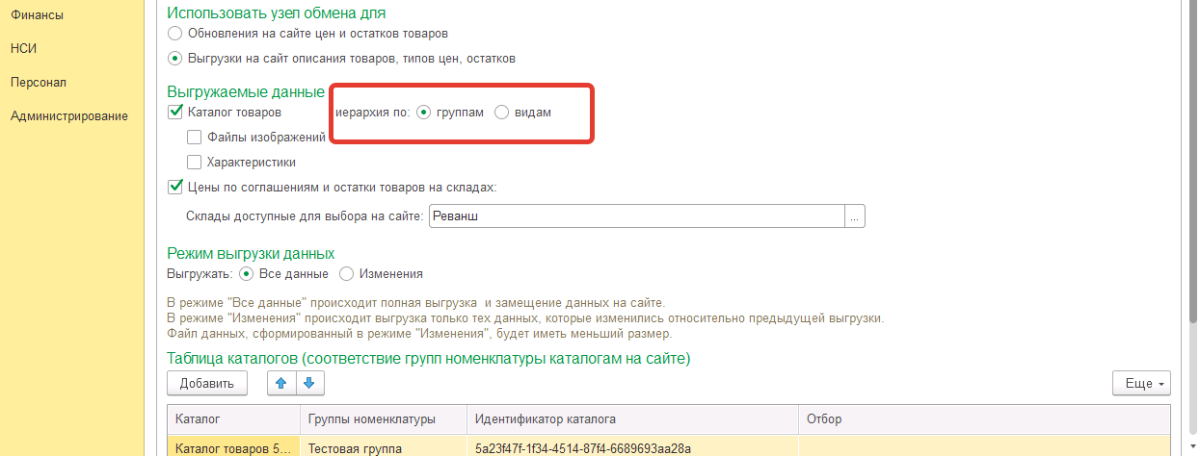Image resolution: width=1200 pixels, height=456 pixels.
Task: Click the 'Отбор' column header
Action: [984, 418]
